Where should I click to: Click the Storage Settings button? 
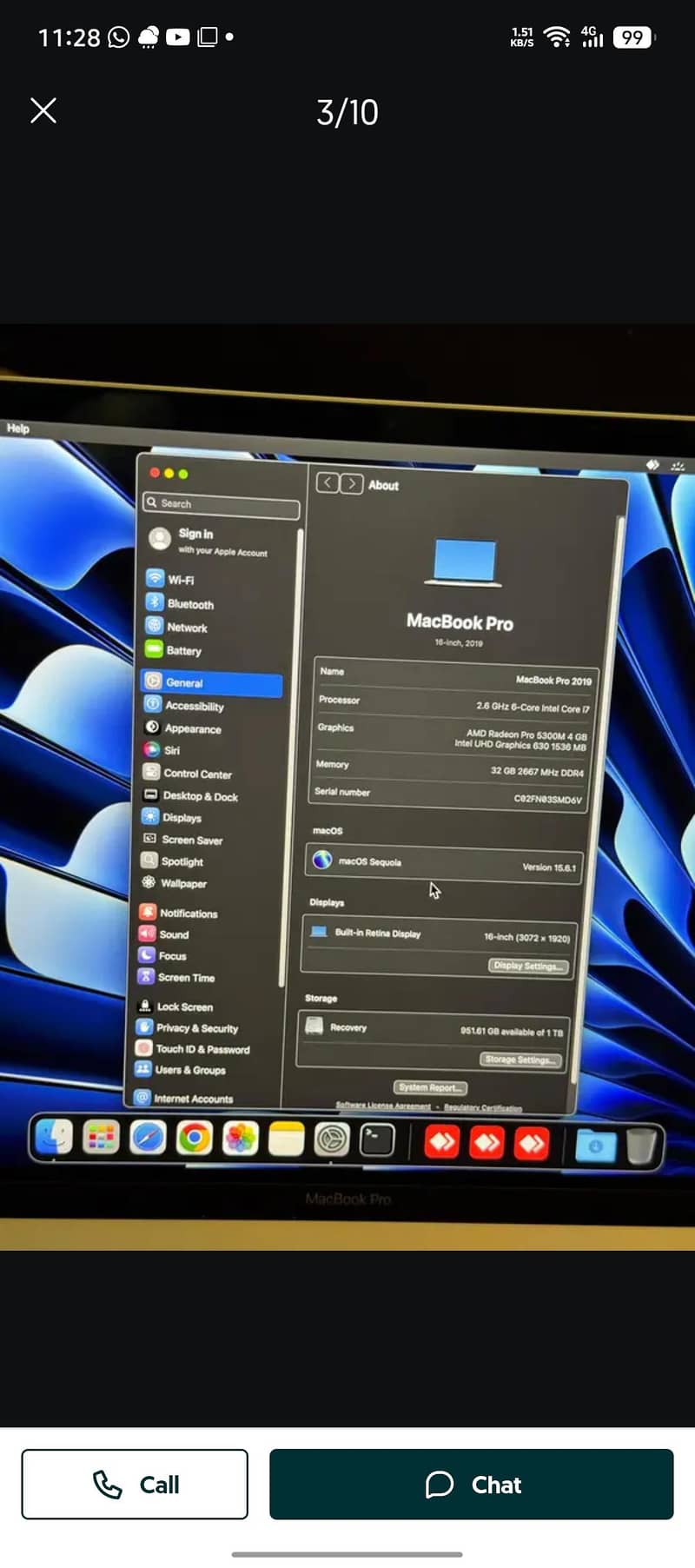tap(520, 1060)
